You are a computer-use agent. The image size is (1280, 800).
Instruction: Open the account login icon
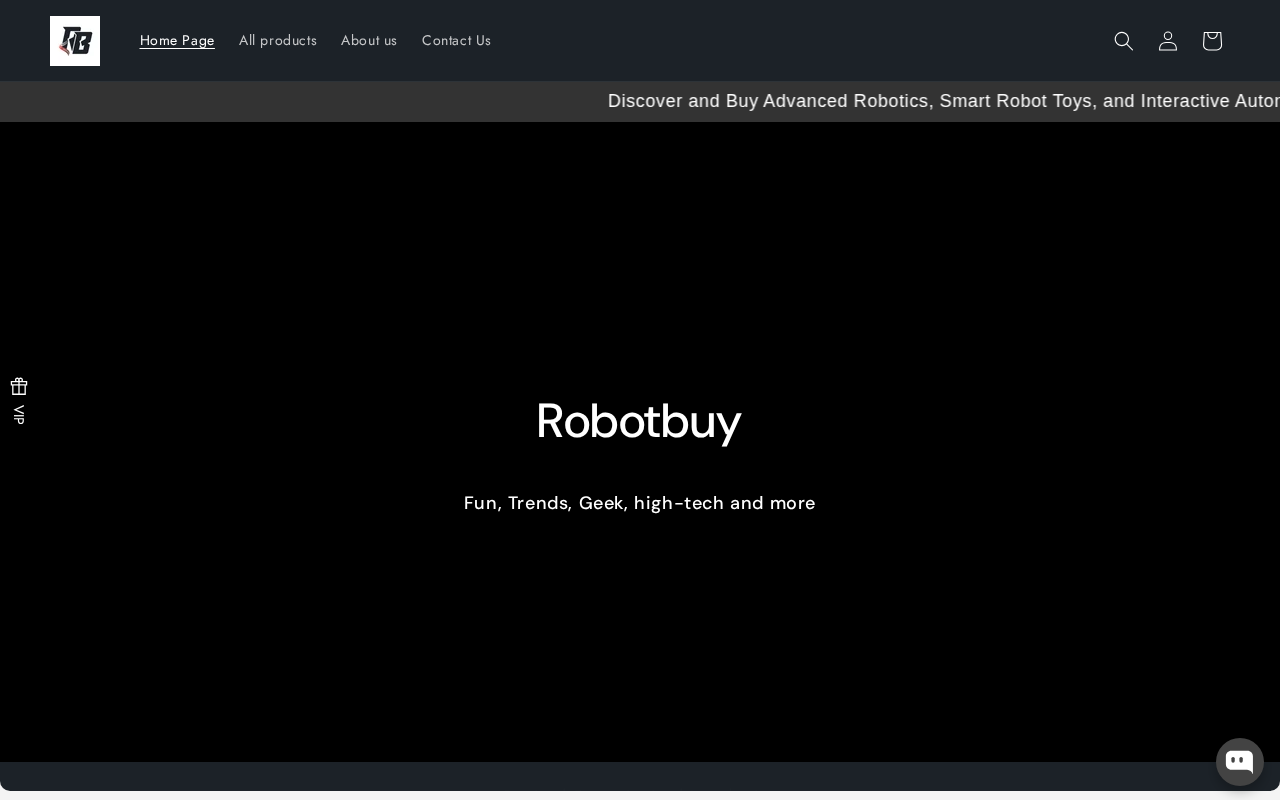[x=1168, y=41]
